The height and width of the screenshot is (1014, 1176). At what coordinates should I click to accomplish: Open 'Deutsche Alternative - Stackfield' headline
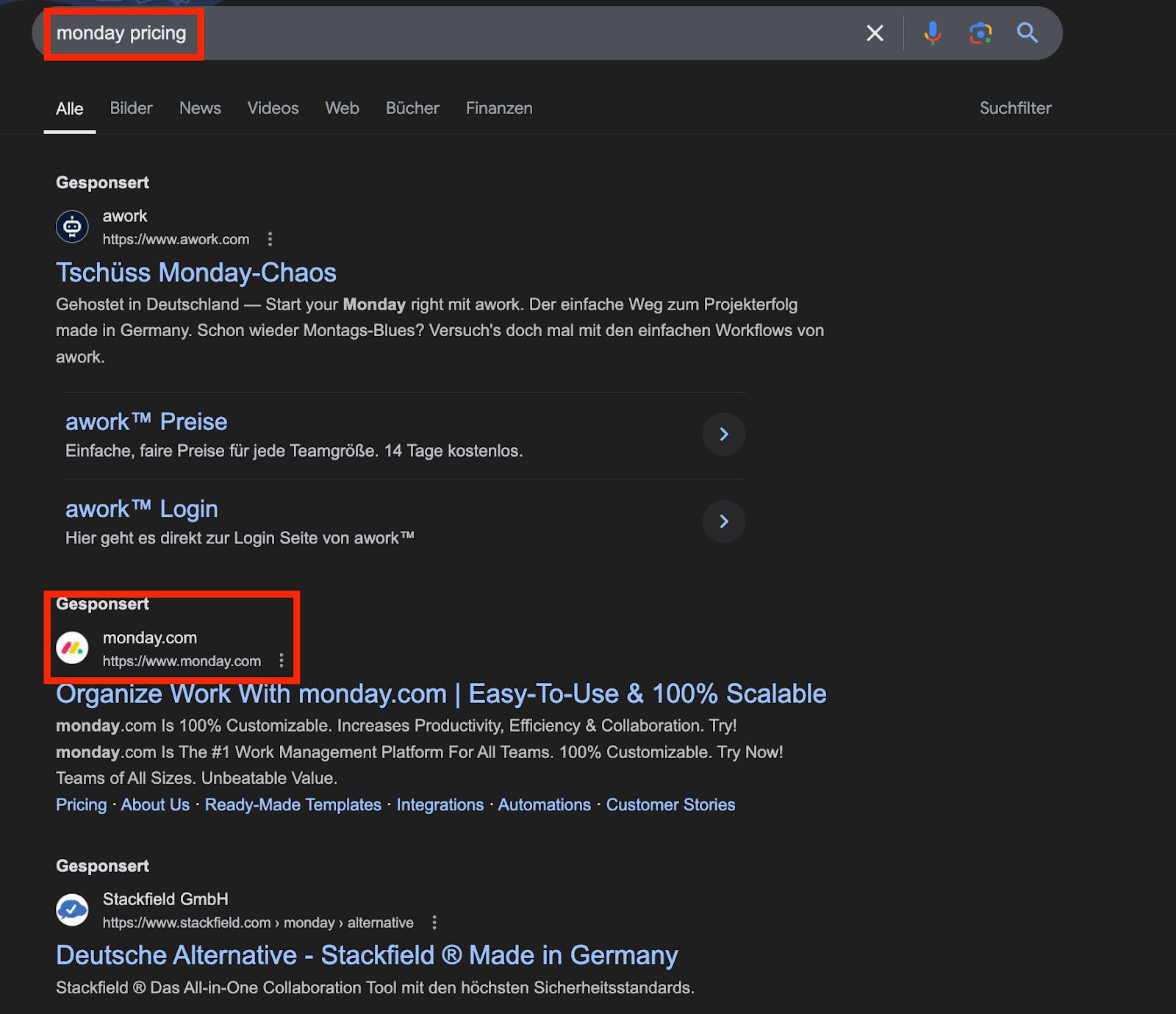pos(367,955)
